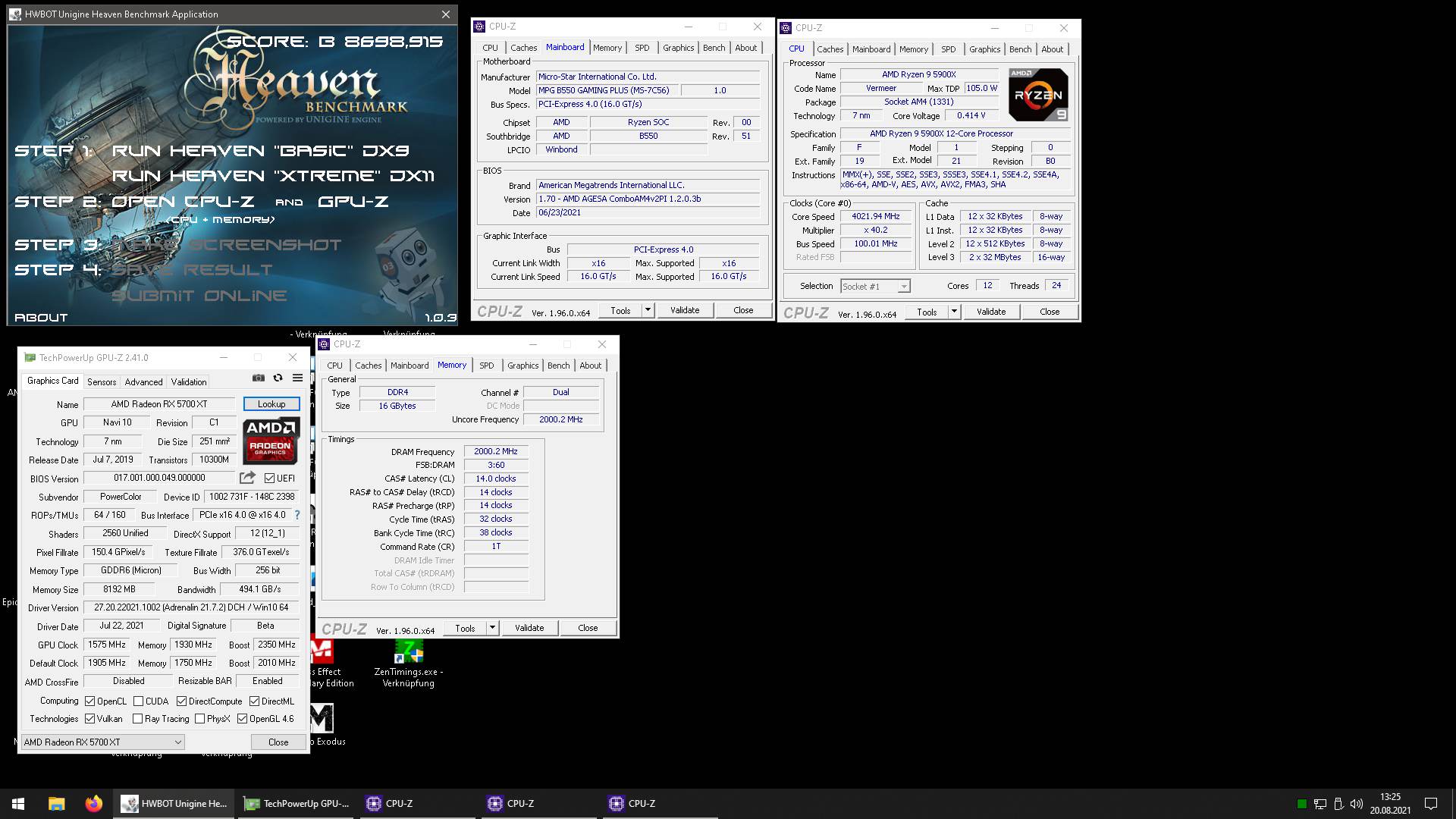Expand Tools dropdown arrow in Mainboard CPU-Z
This screenshot has width=1456, height=819.
[648, 310]
